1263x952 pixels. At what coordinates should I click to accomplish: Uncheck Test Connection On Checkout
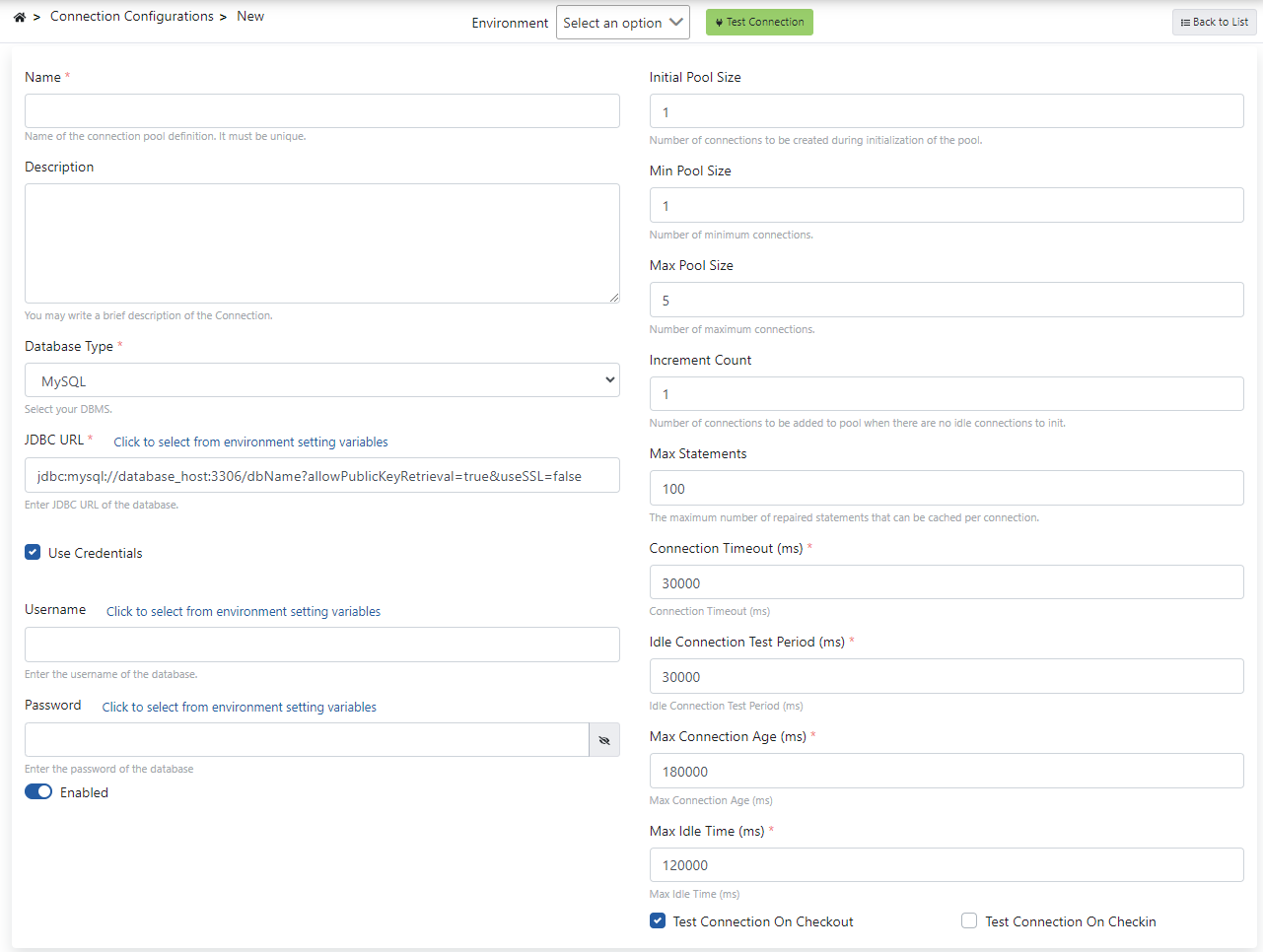pyautogui.click(x=658, y=921)
